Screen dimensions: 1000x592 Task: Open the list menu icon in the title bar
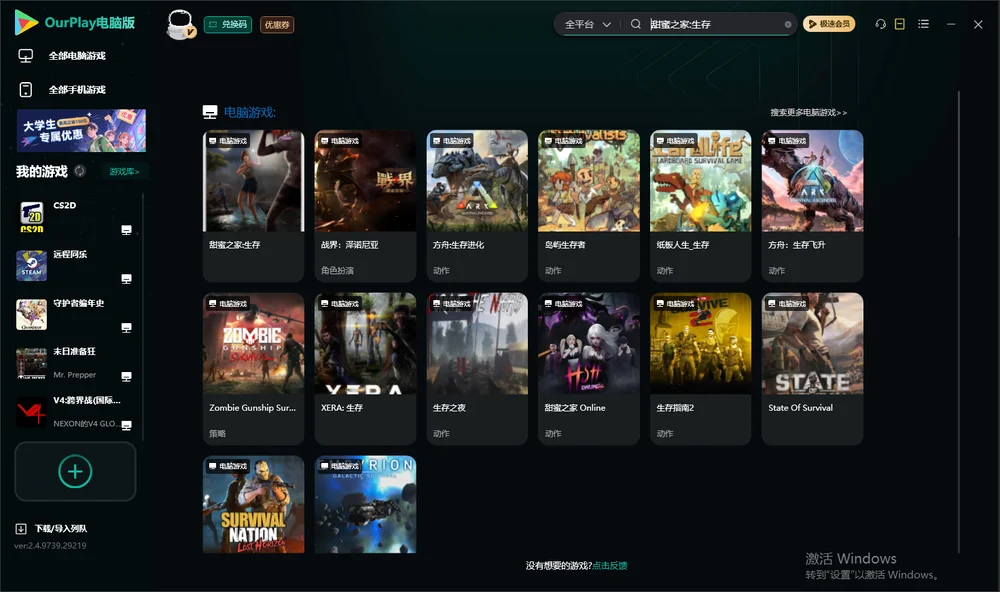(923, 24)
